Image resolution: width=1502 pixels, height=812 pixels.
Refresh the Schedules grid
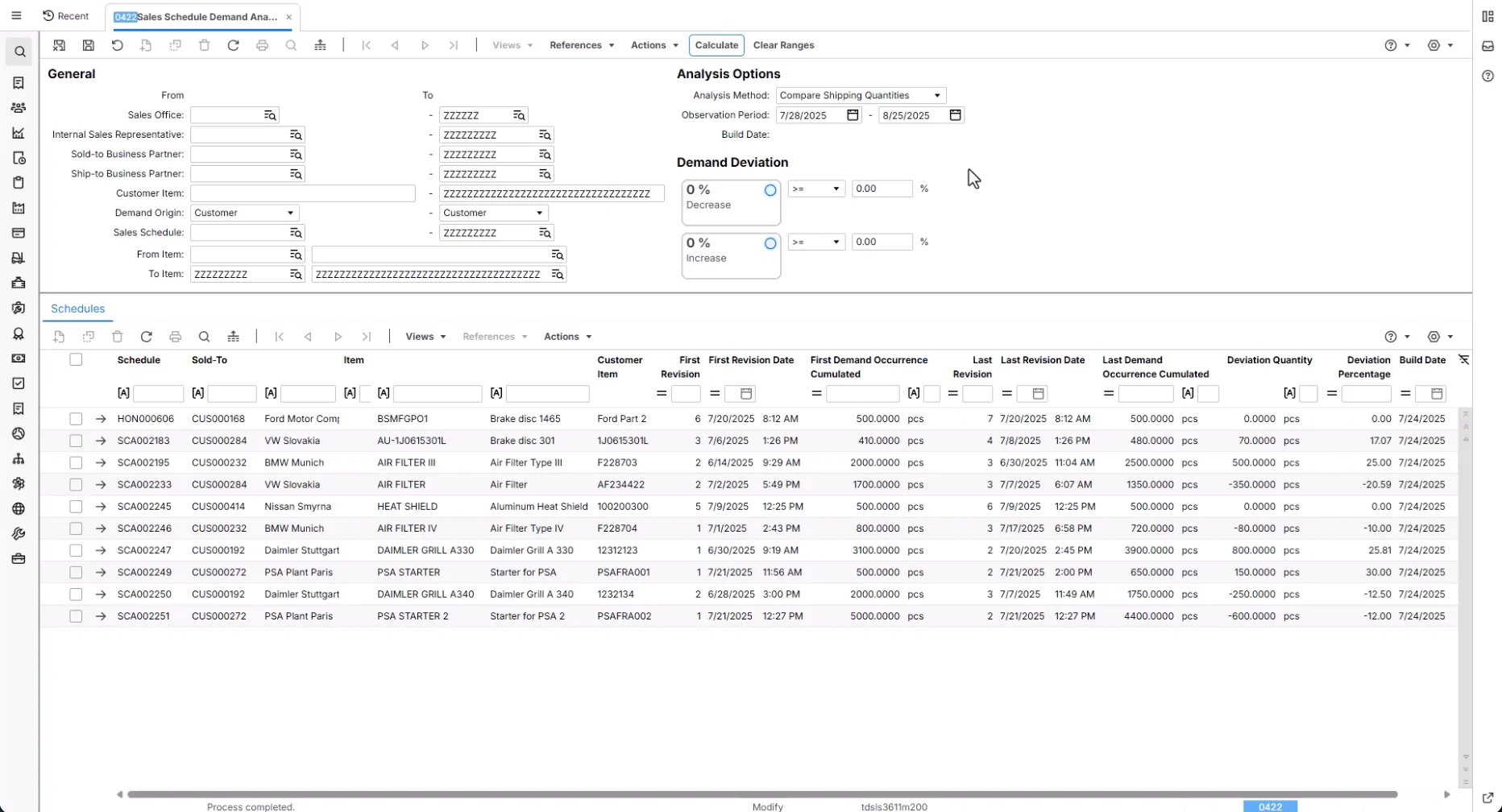point(147,337)
